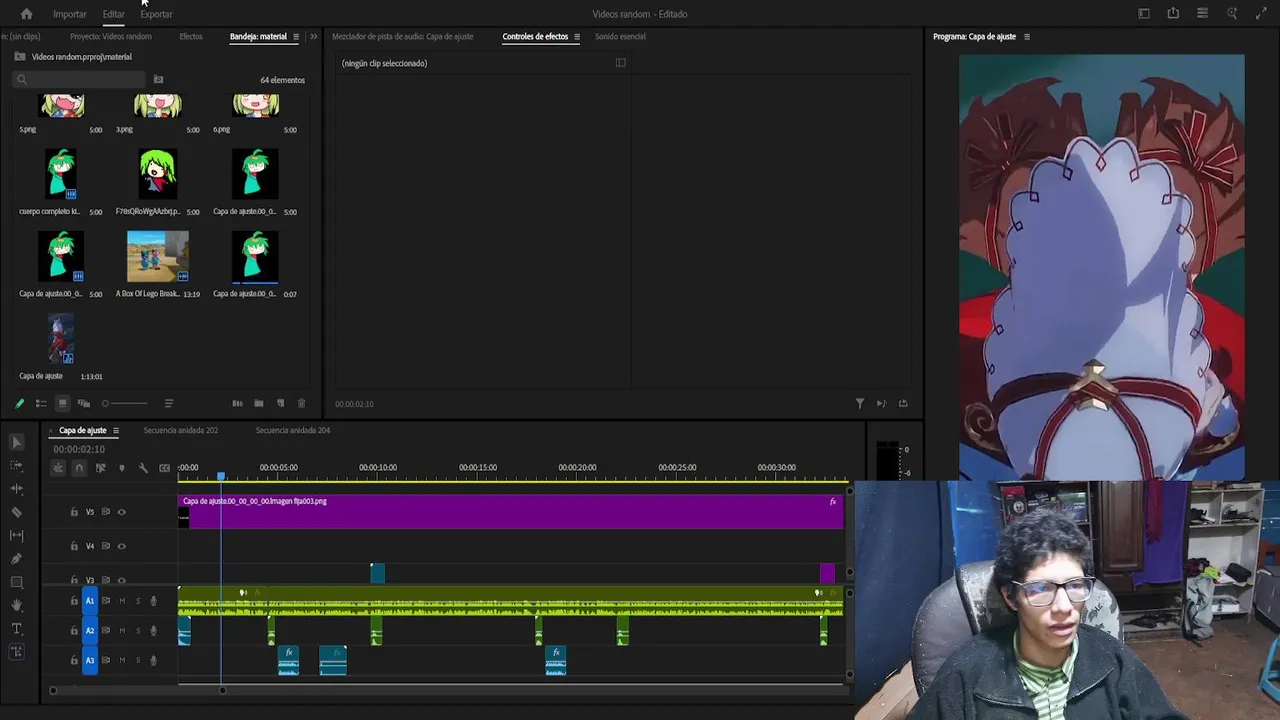The width and height of the screenshot is (1280, 720).
Task: Open bin sort options icon
Action: coord(168,403)
